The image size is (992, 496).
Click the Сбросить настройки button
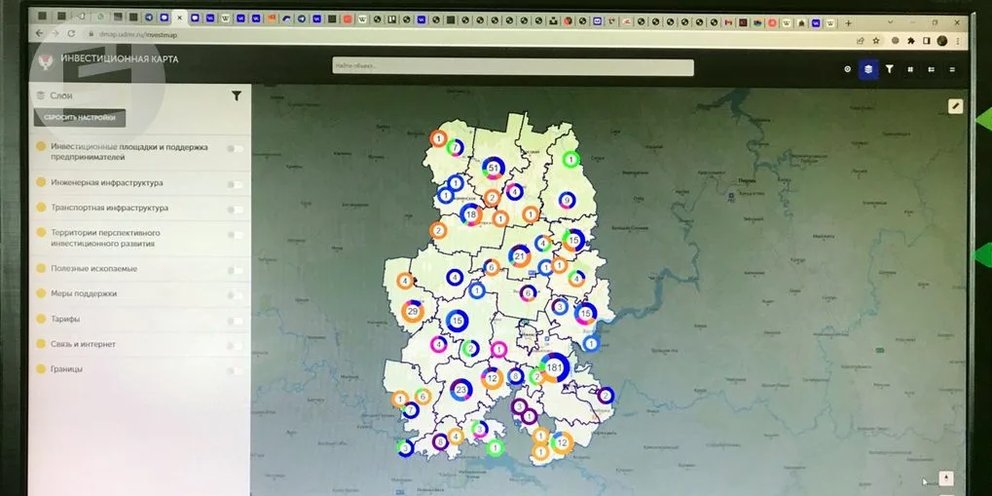(80, 118)
